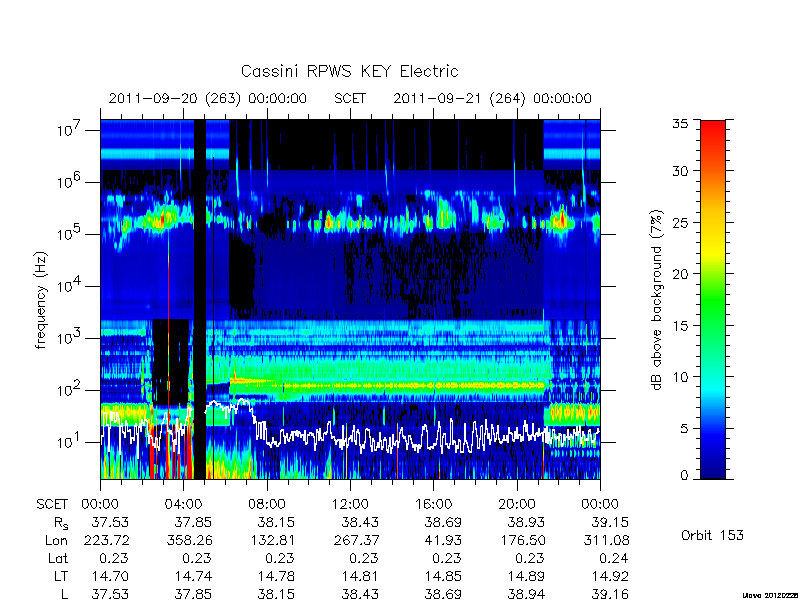Screen dimensions: 800x600
Task: Select Rs value 38.93
Action: pos(526,522)
